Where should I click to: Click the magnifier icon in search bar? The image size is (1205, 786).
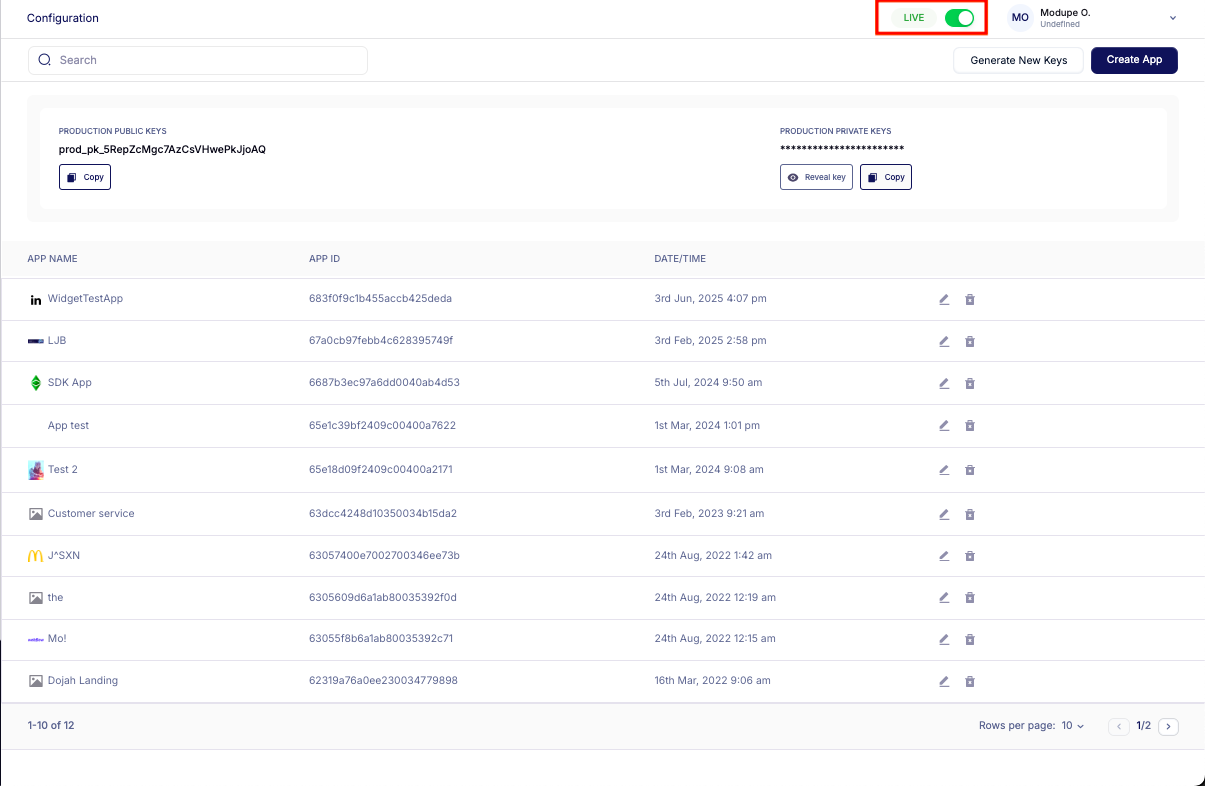point(45,60)
